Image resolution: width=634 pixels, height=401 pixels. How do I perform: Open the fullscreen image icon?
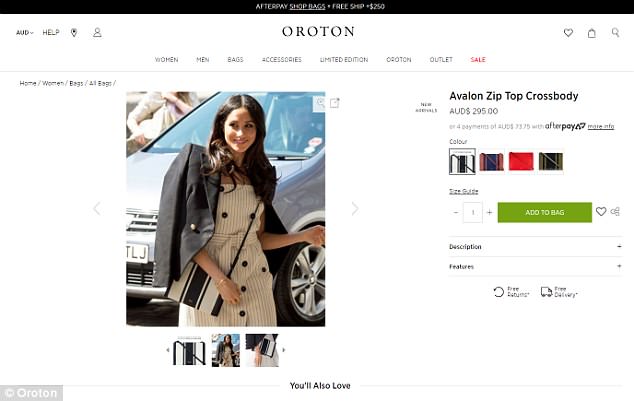click(335, 103)
